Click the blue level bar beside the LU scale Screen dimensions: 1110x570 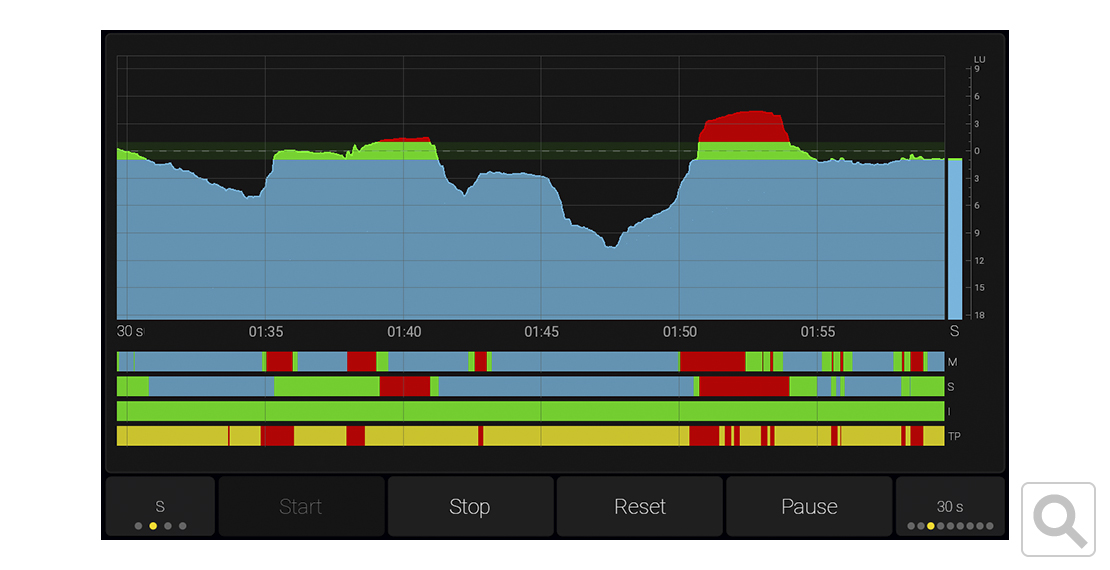954,238
